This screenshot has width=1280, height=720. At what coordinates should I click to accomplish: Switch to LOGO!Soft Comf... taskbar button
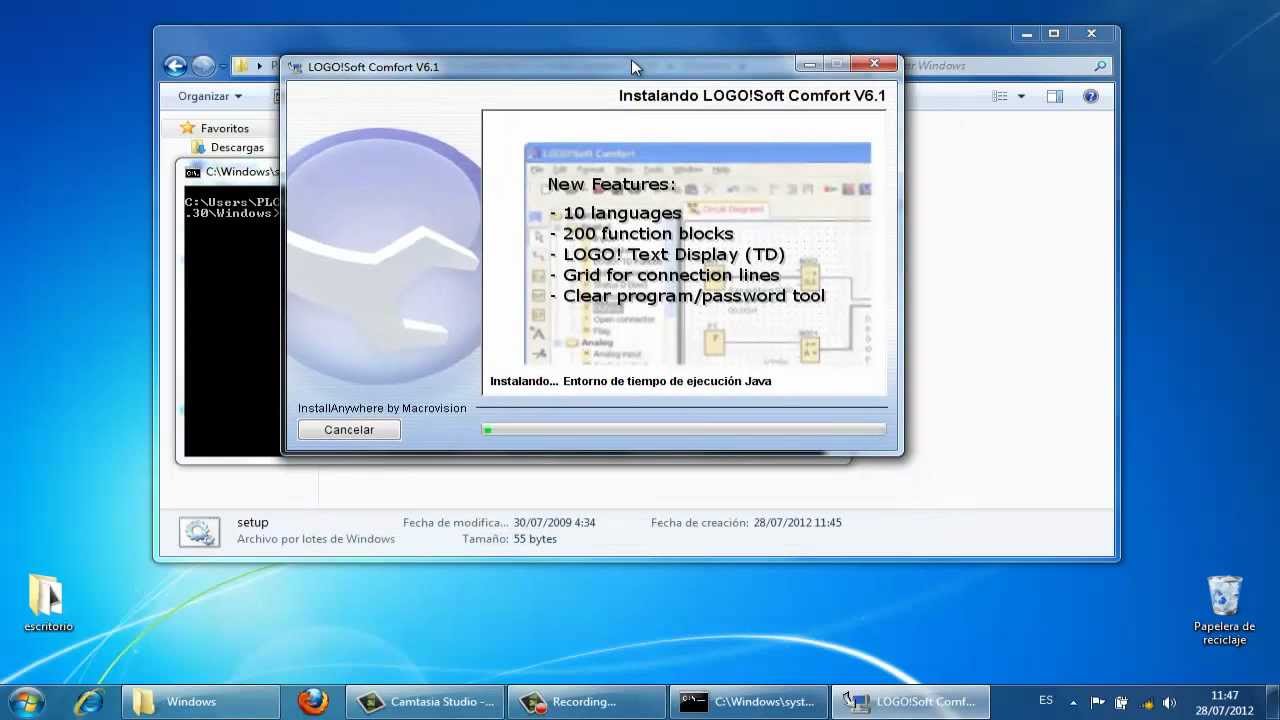(x=911, y=702)
